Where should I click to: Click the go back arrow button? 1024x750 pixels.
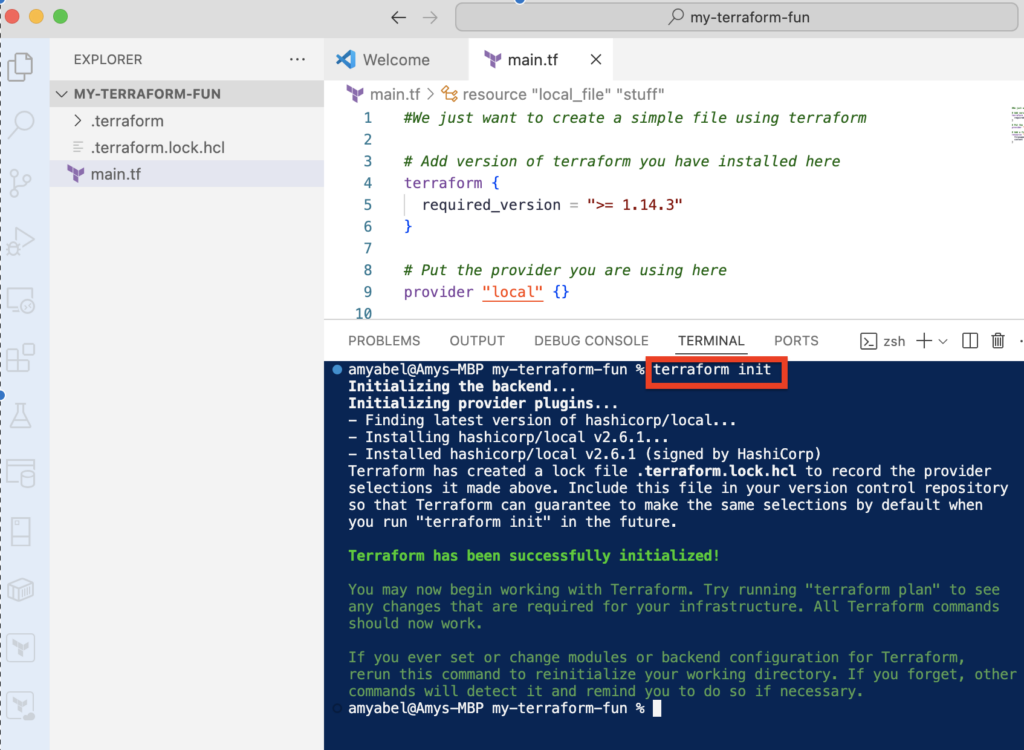pyautogui.click(x=399, y=17)
